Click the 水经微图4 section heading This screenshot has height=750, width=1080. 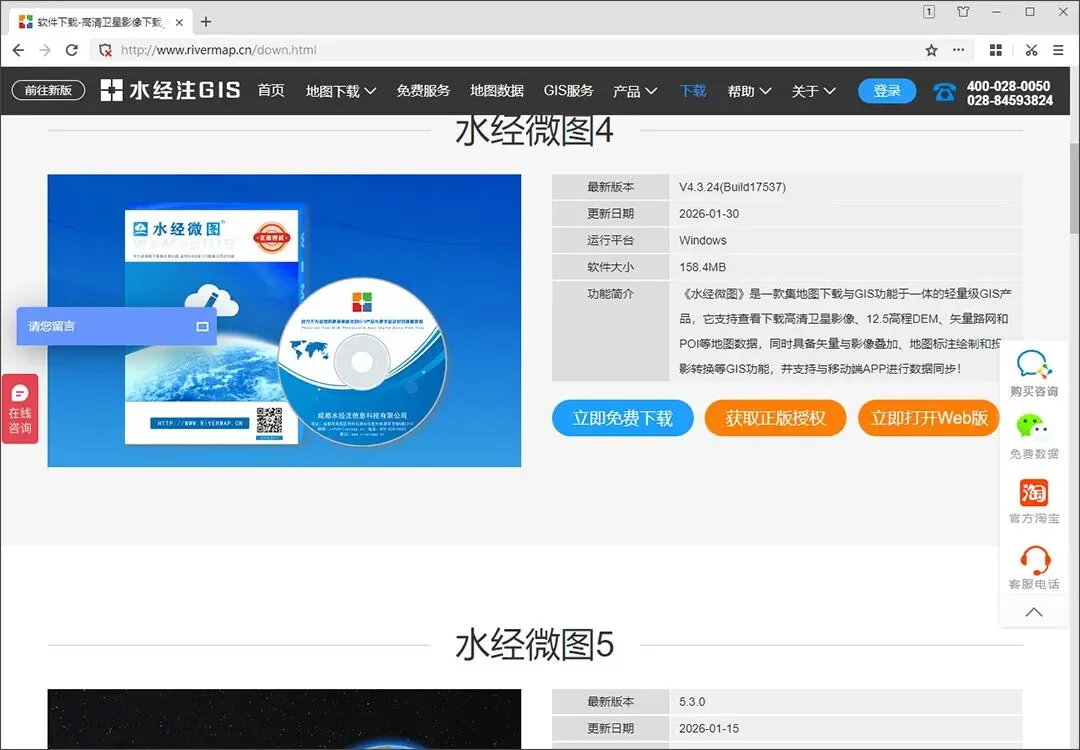point(534,131)
